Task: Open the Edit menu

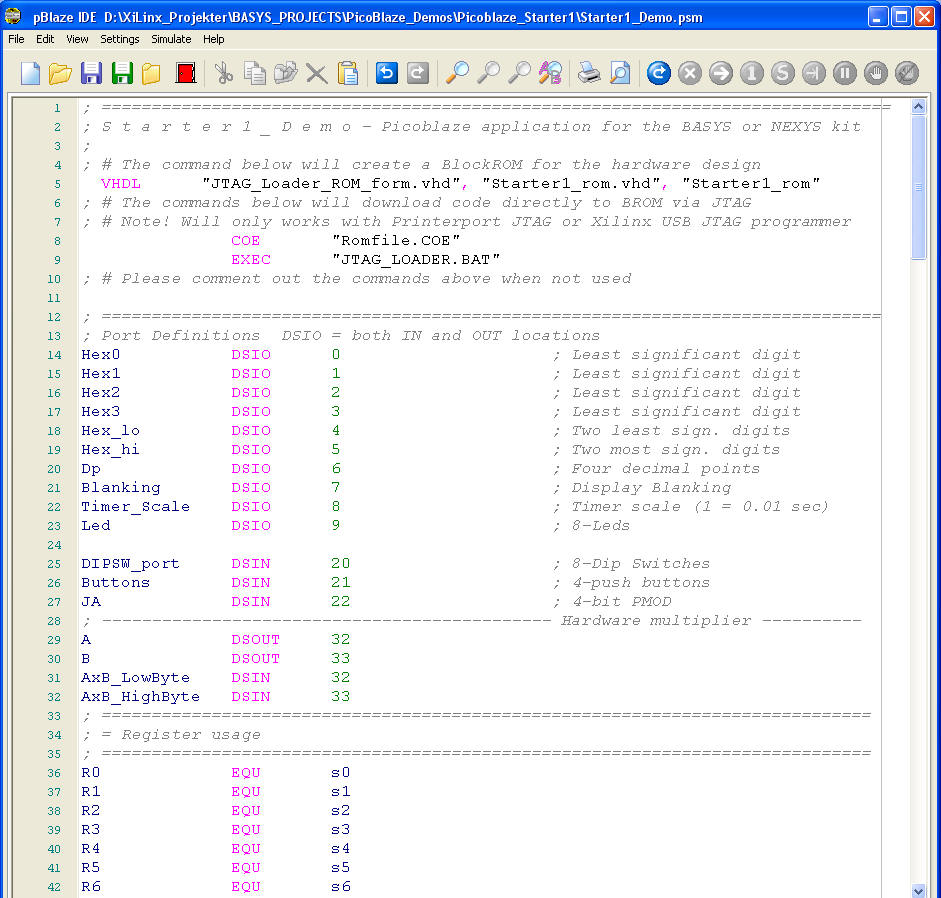Action: coord(45,39)
